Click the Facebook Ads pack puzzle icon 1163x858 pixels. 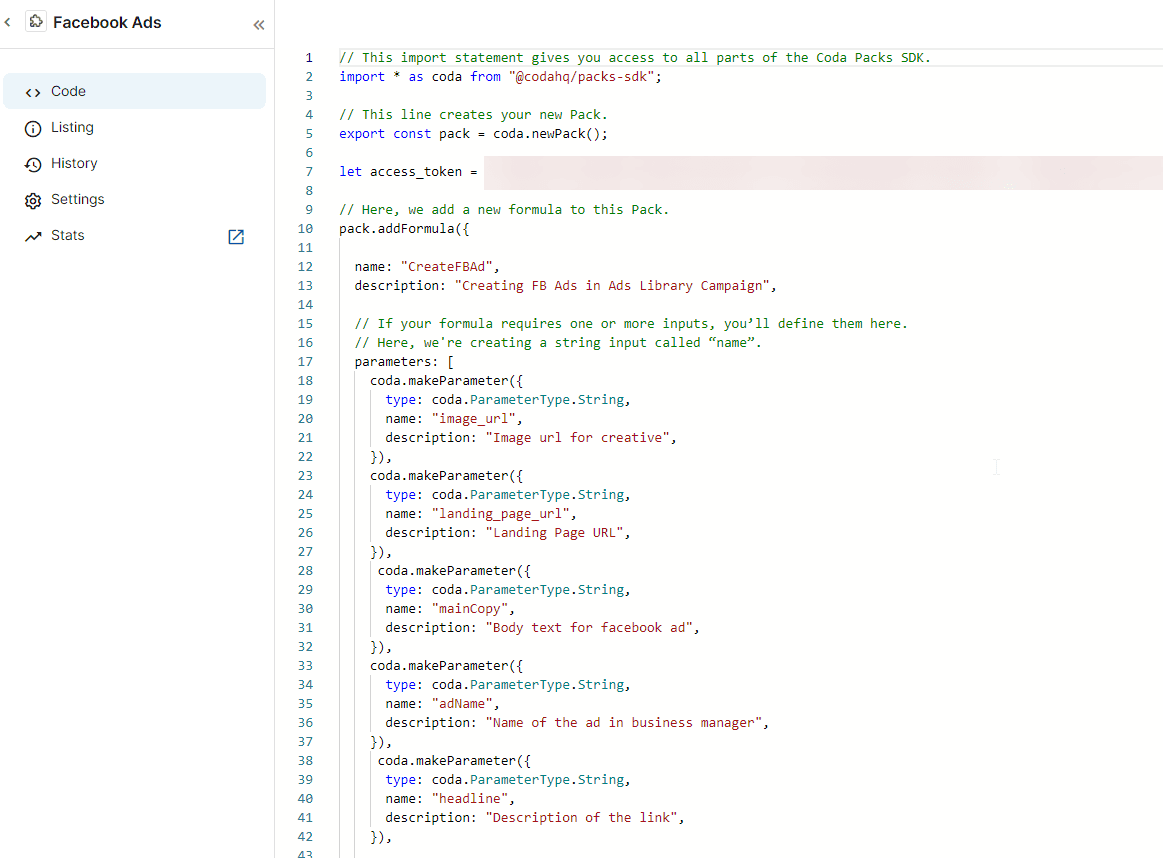36,22
